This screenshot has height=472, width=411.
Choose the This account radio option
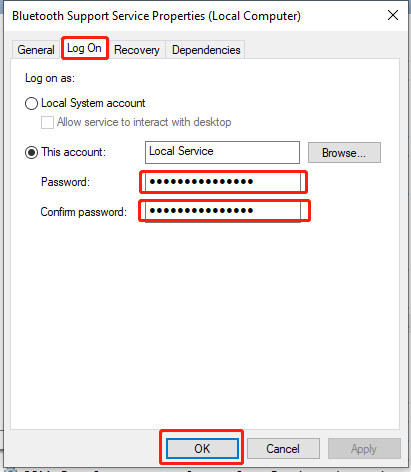point(31,152)
